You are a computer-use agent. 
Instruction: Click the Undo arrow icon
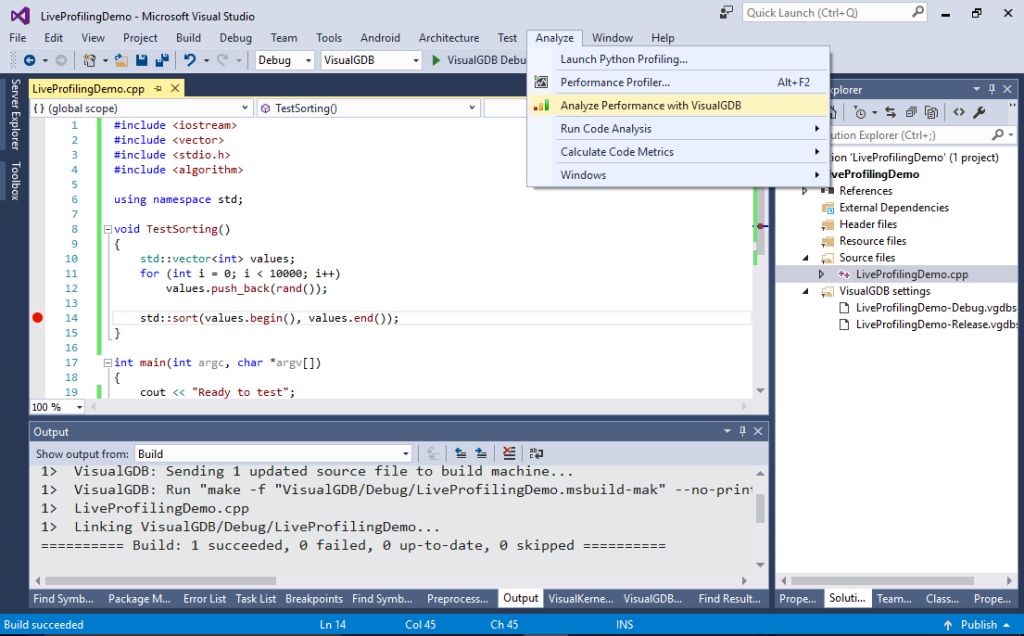190,60
